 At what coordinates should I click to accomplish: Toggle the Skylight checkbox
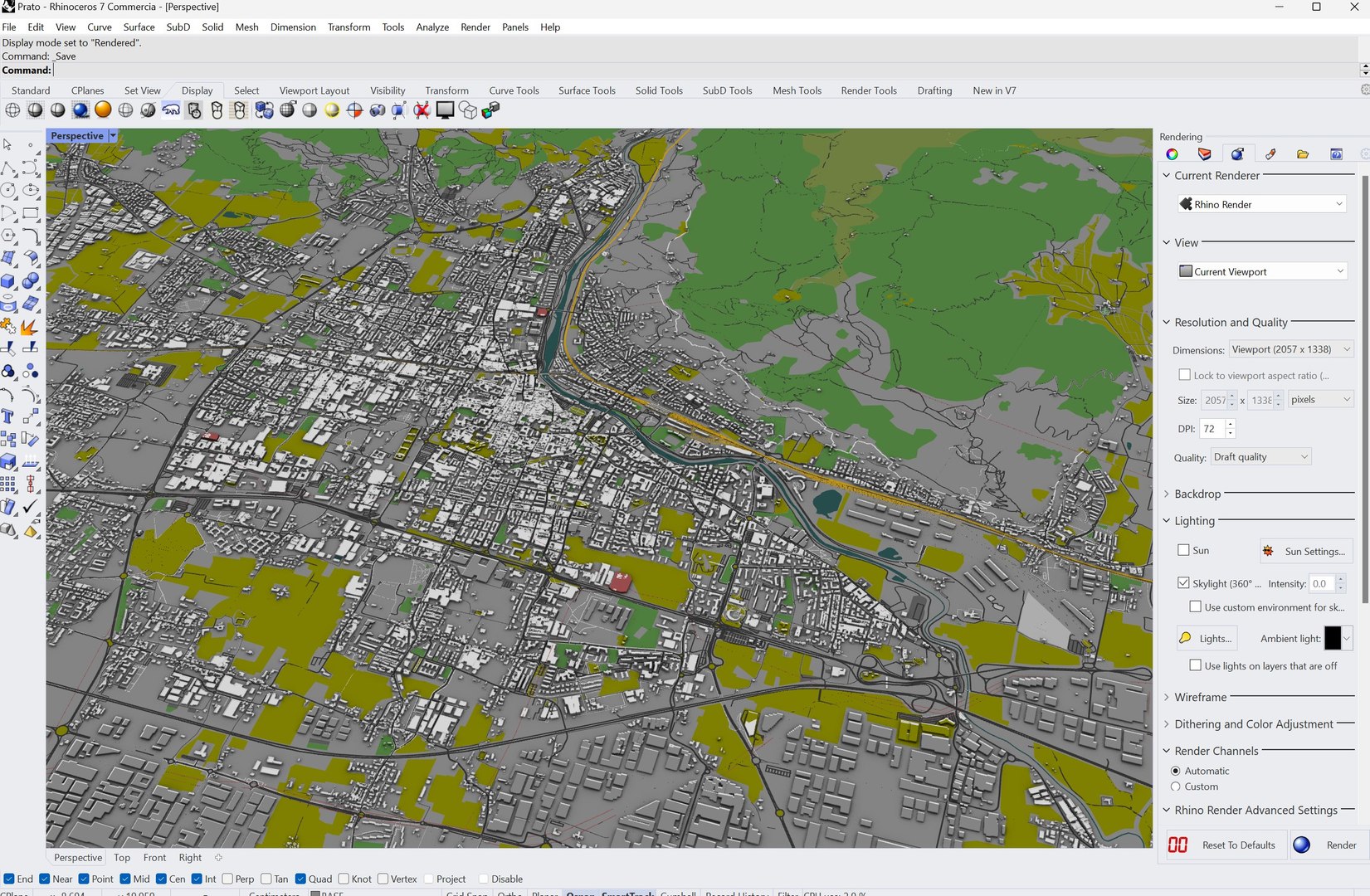1183,583
